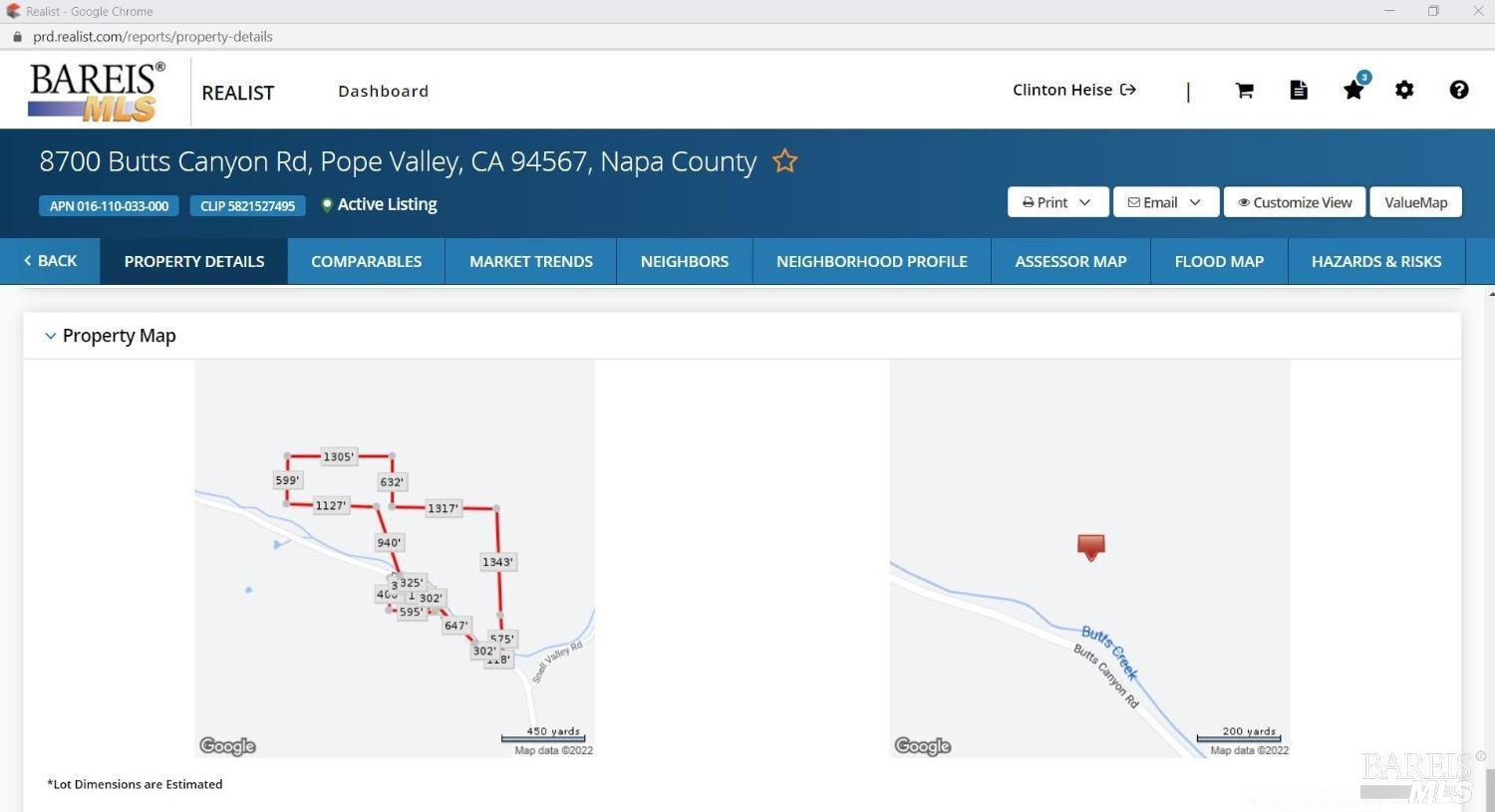Image resolution: width=1495 pixels, height=812 pixels.
Task: Click the ValueMap button
Action: coord(1415,202)
